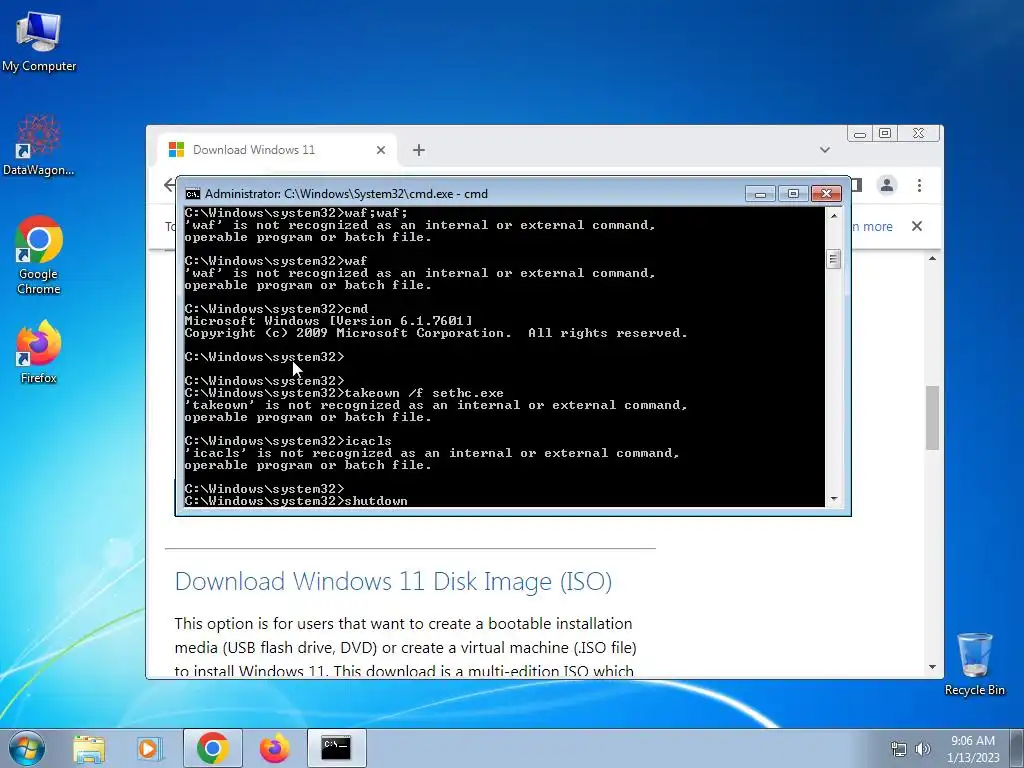Viewport: 1024px width, 768px height.
Task: Click the Chrome page scrollbar thumb
Action: click(932, 418)
